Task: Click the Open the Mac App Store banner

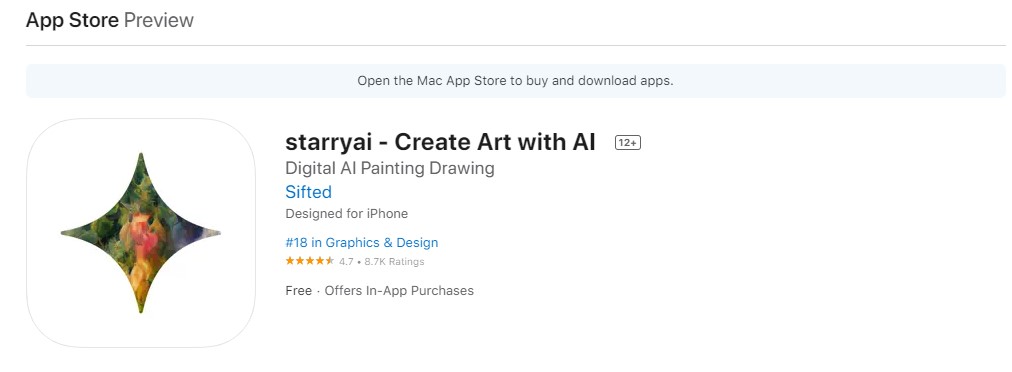Action: [x=515, y=81]
